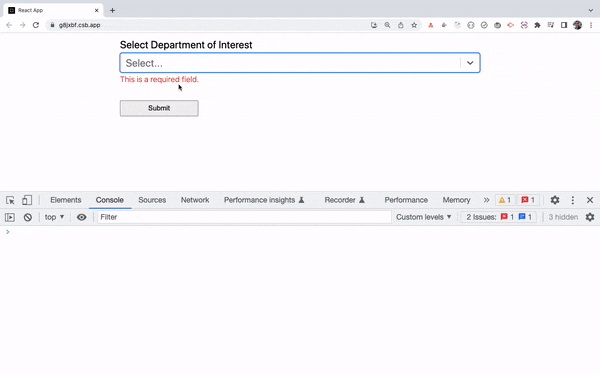The width and height of the screenshot is (600, 375).
Task: Open DevTools settings gear
Action: (x=555, y=200)
